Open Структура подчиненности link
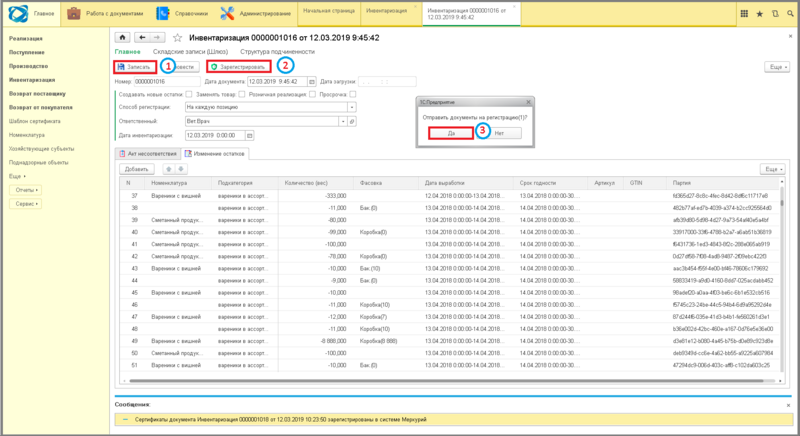 (278, 52)
